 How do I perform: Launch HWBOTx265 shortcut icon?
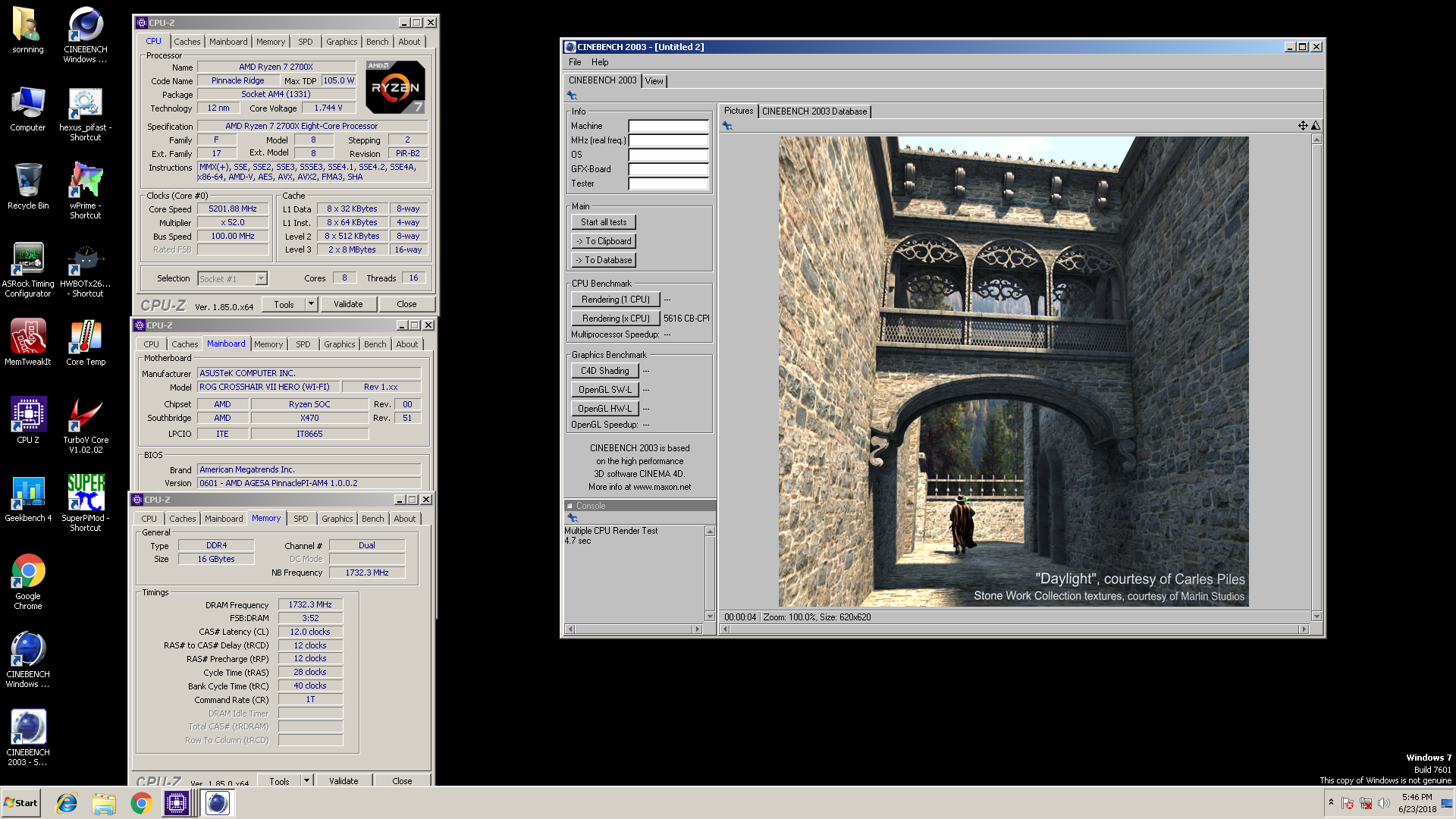[86, 271]
